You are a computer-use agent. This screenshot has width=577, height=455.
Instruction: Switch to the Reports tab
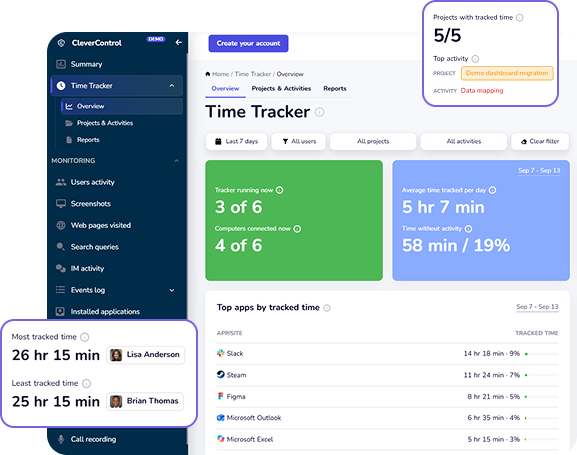(x=335, y=89)
